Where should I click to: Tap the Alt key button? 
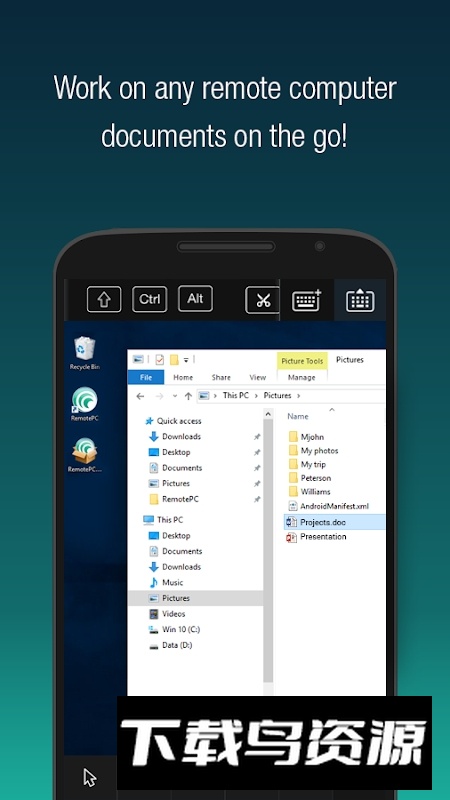tap(195, 298)
